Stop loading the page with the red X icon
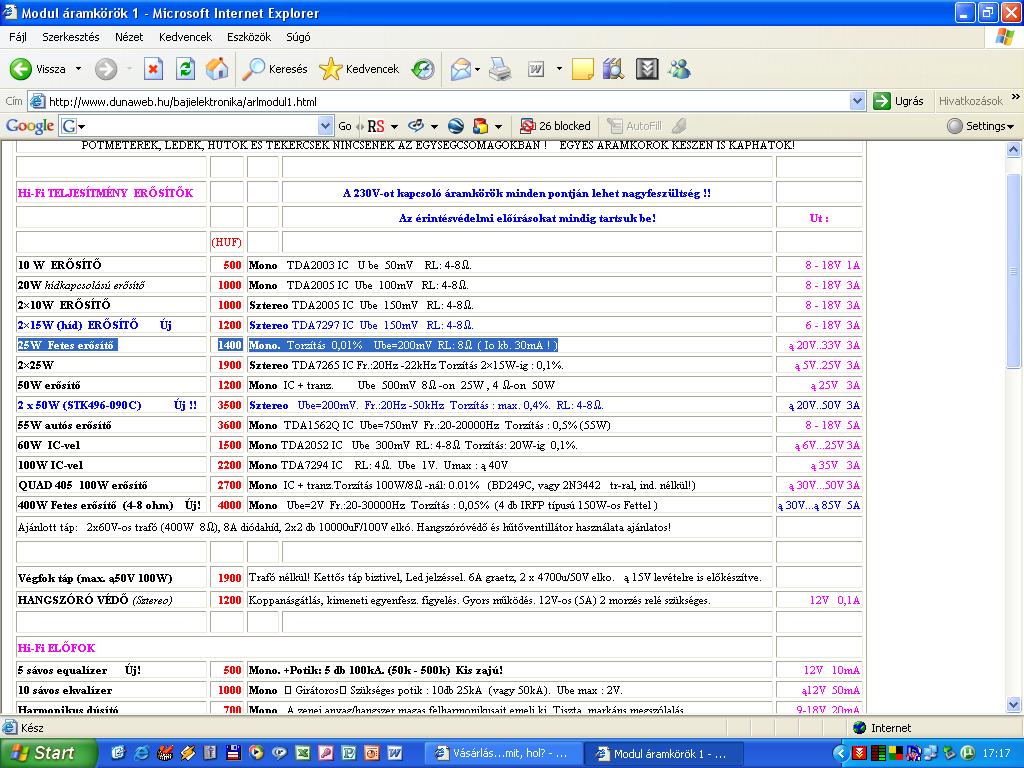The image size is (1024, 768). tap(153, 69)
